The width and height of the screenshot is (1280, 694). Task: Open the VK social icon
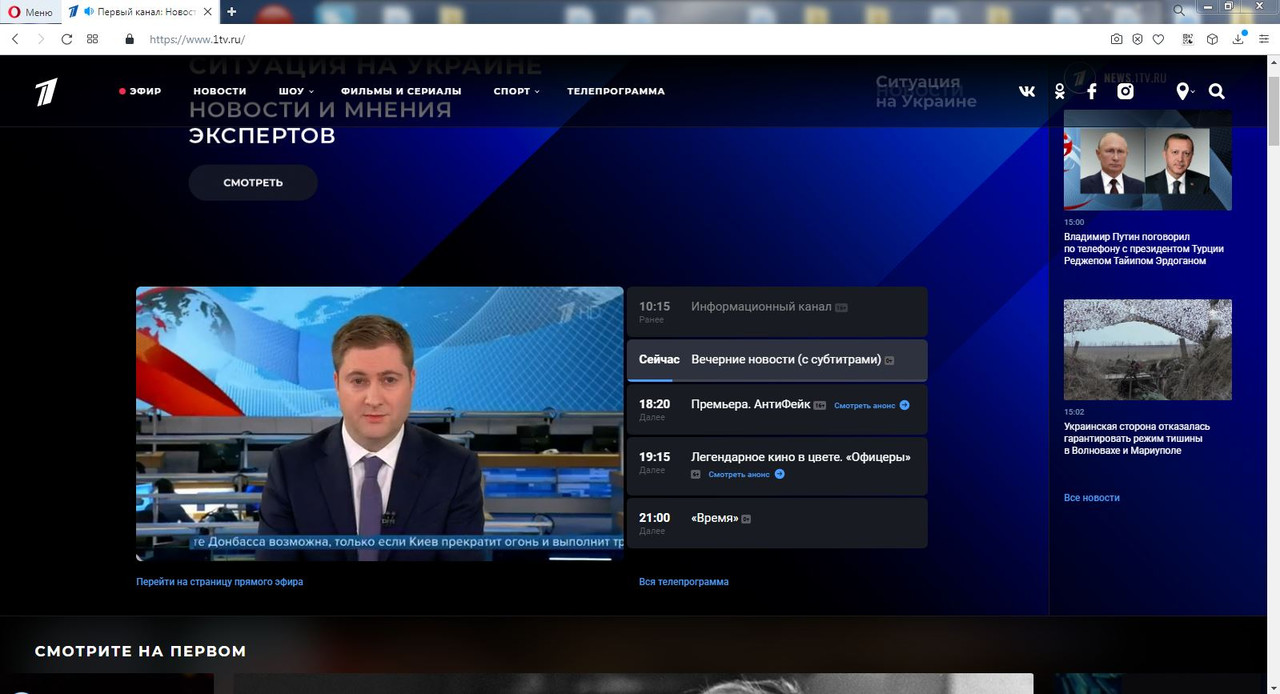coord(1027,91)
